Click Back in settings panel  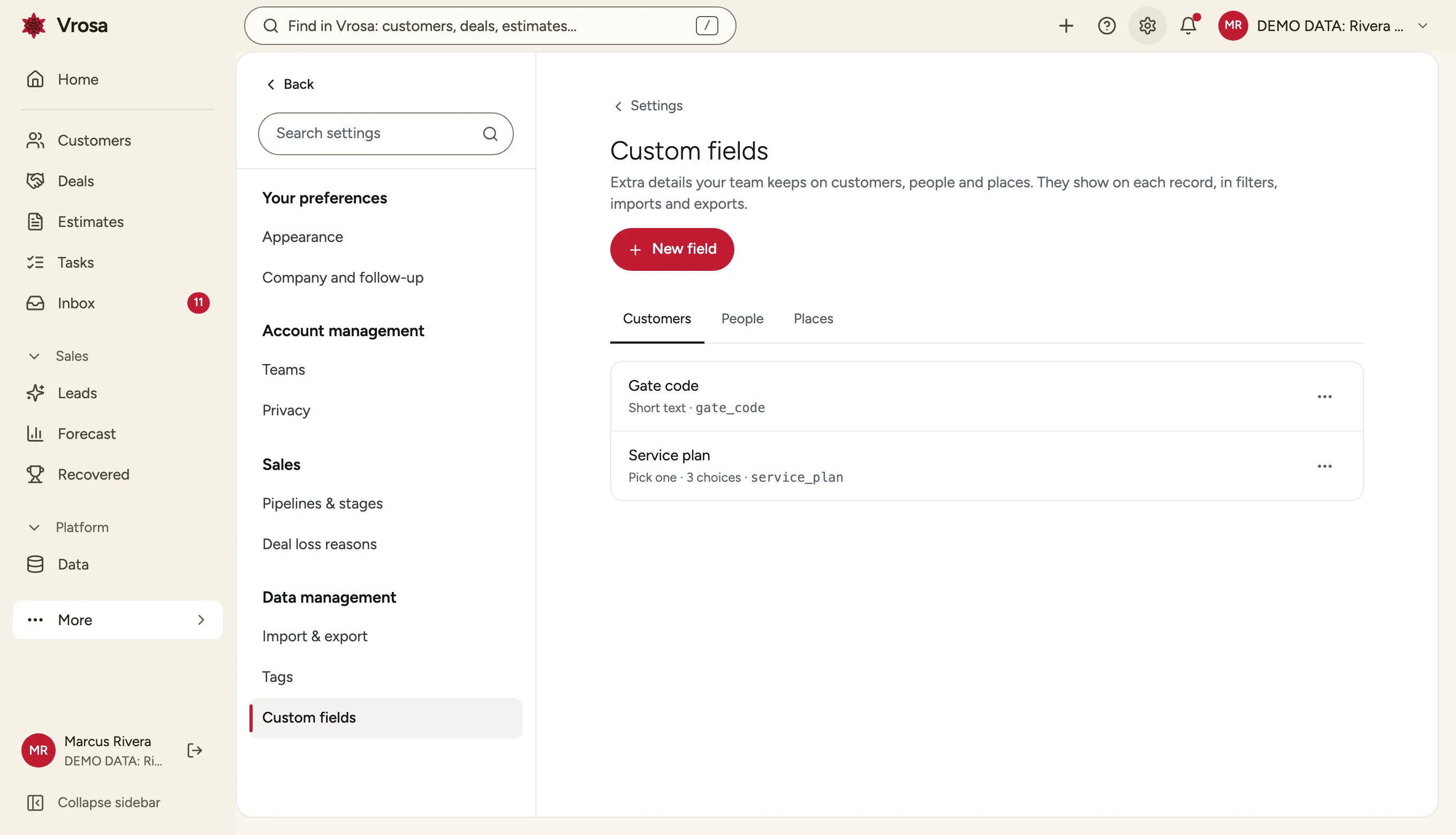(x=290, y=85)
